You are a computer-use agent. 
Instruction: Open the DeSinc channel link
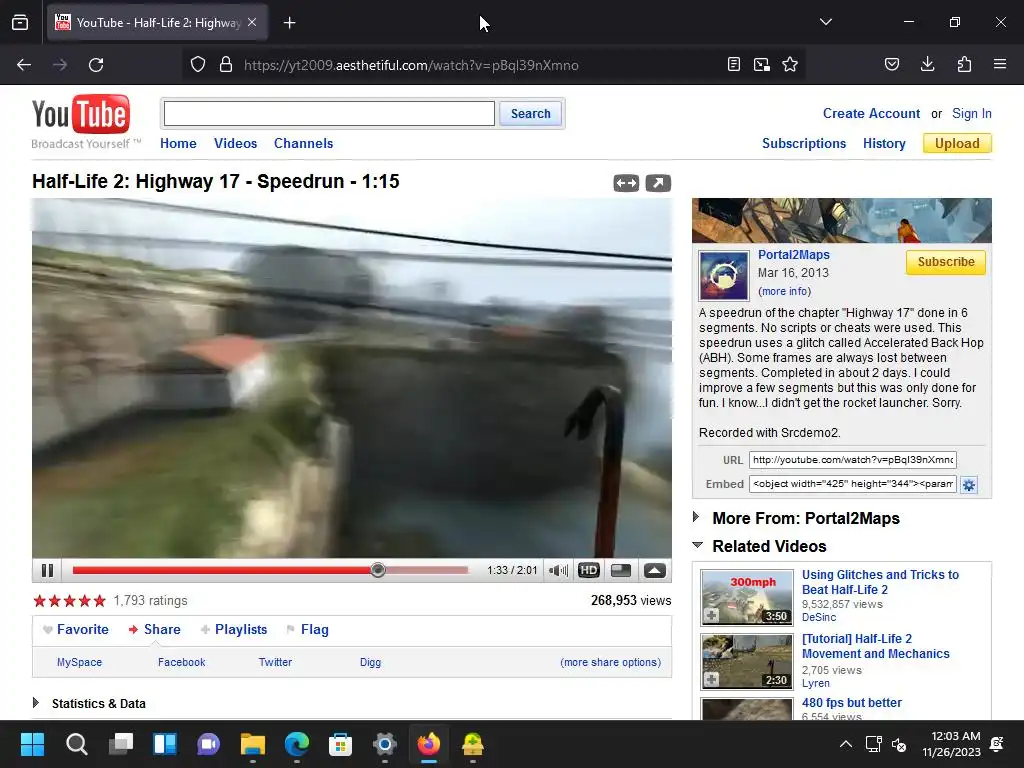click(818, 617)
